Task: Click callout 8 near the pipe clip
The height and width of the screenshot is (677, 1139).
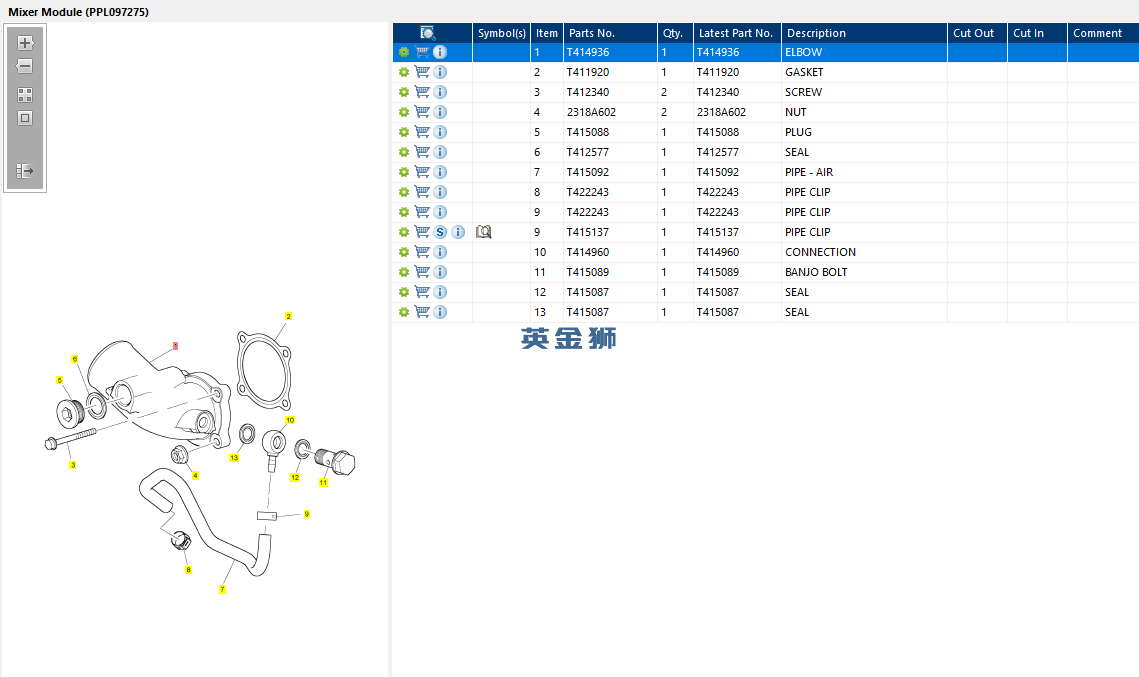Action: (188, 569)
